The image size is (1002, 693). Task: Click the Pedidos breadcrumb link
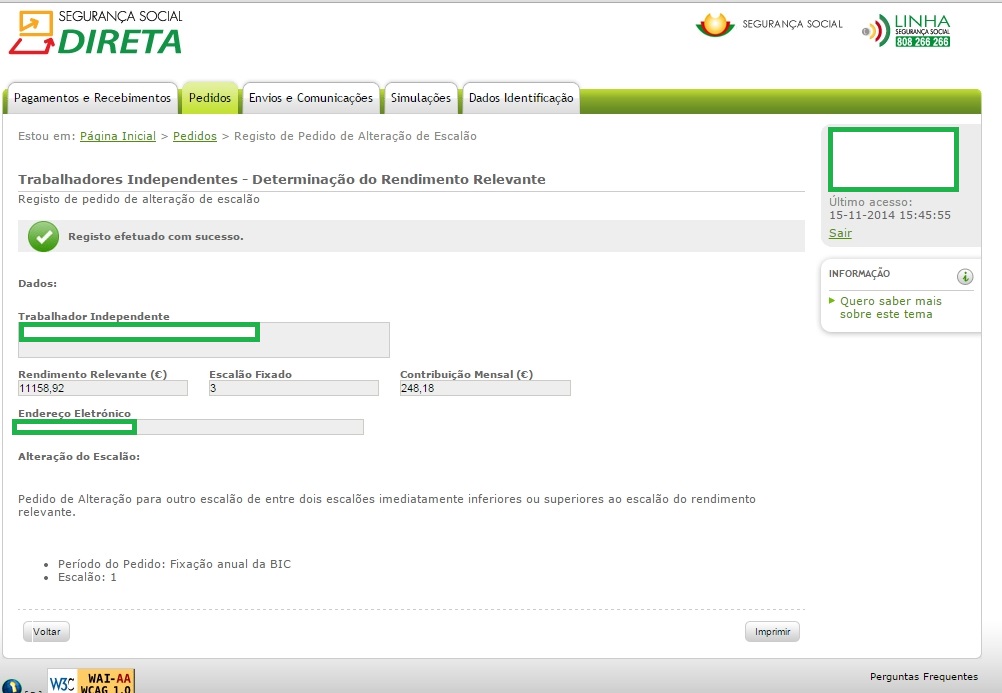(x=195, y=136)
